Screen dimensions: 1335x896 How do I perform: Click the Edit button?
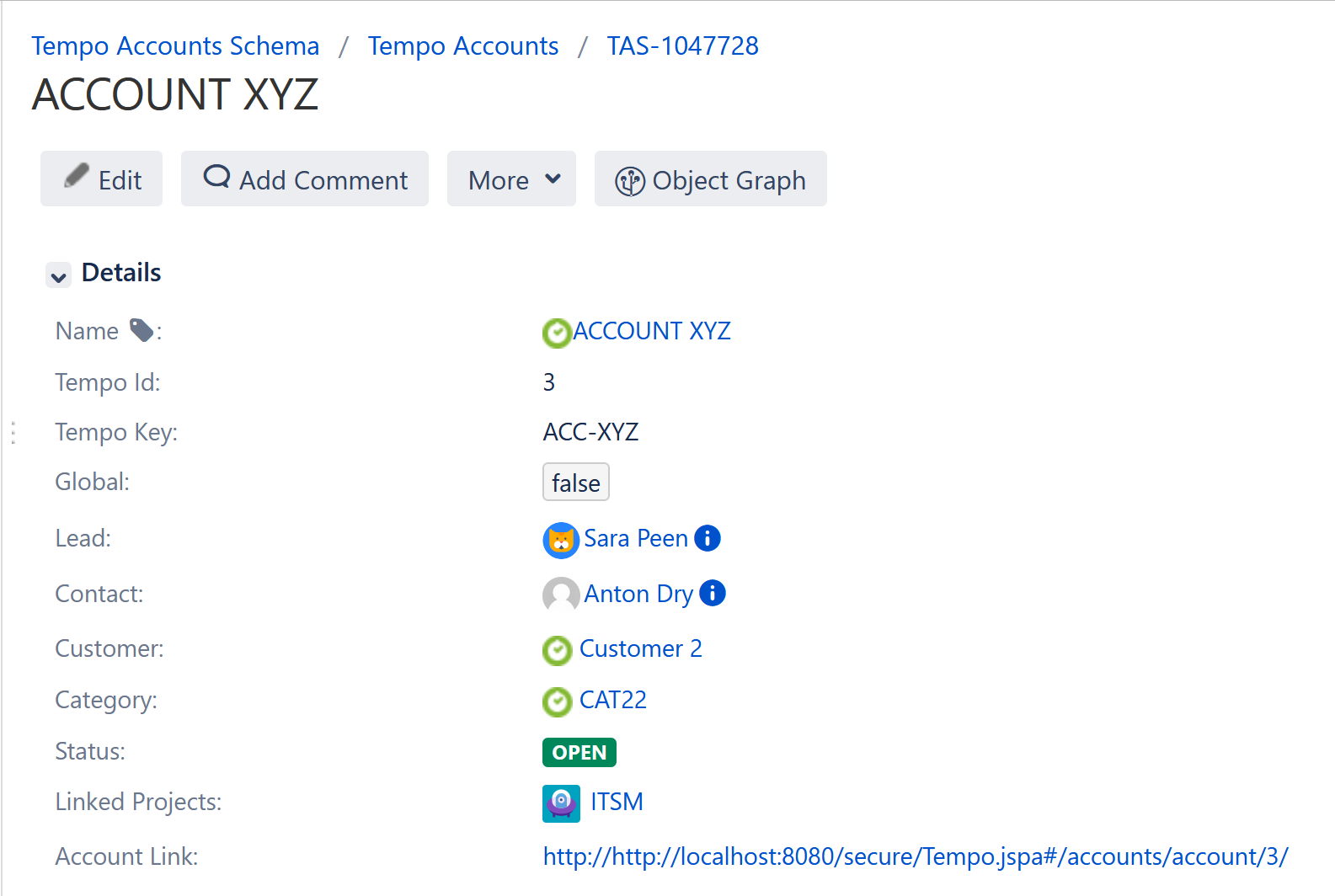pos(102,179)
